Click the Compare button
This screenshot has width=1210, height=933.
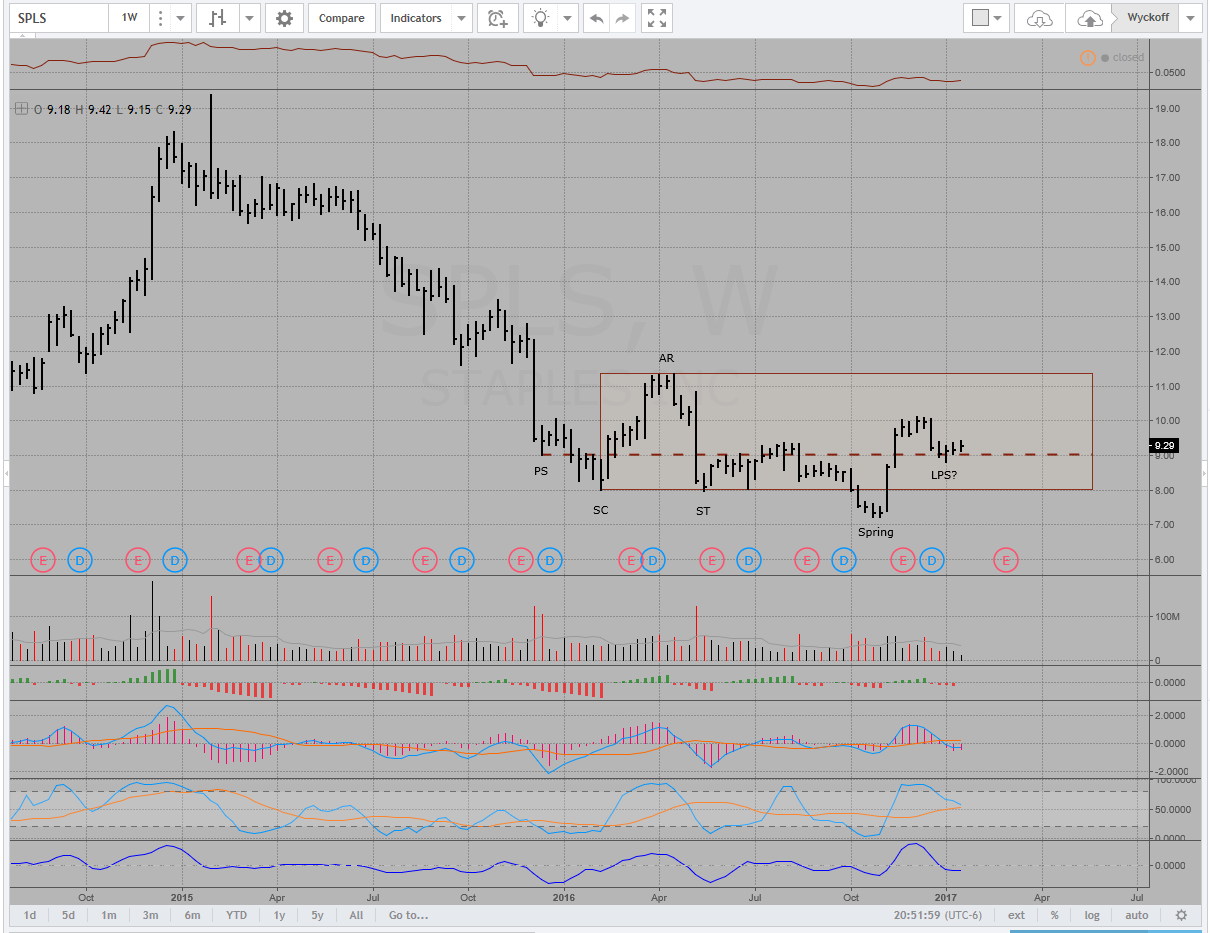coord(342,18)
